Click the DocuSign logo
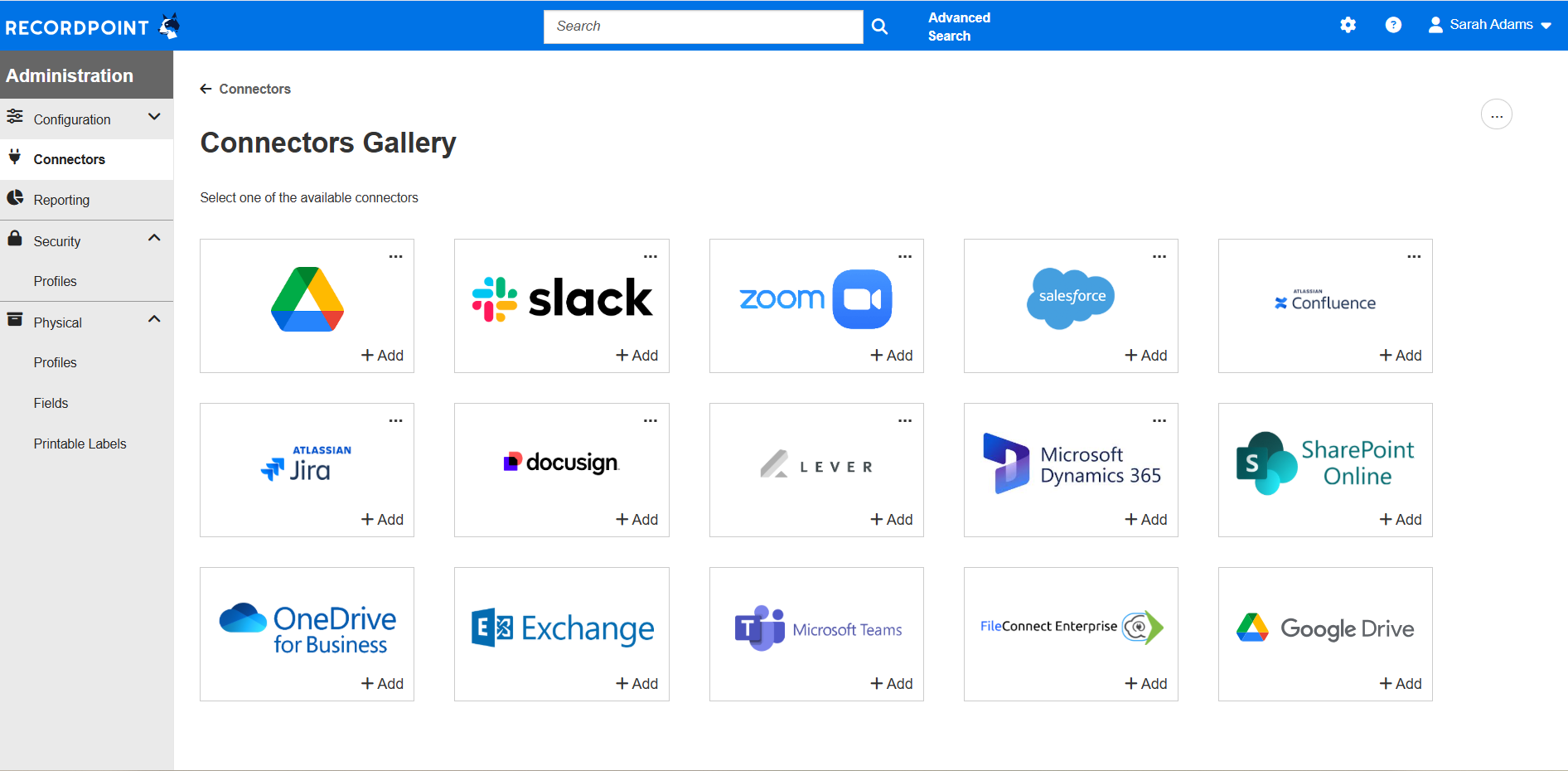 click(562, 462)
